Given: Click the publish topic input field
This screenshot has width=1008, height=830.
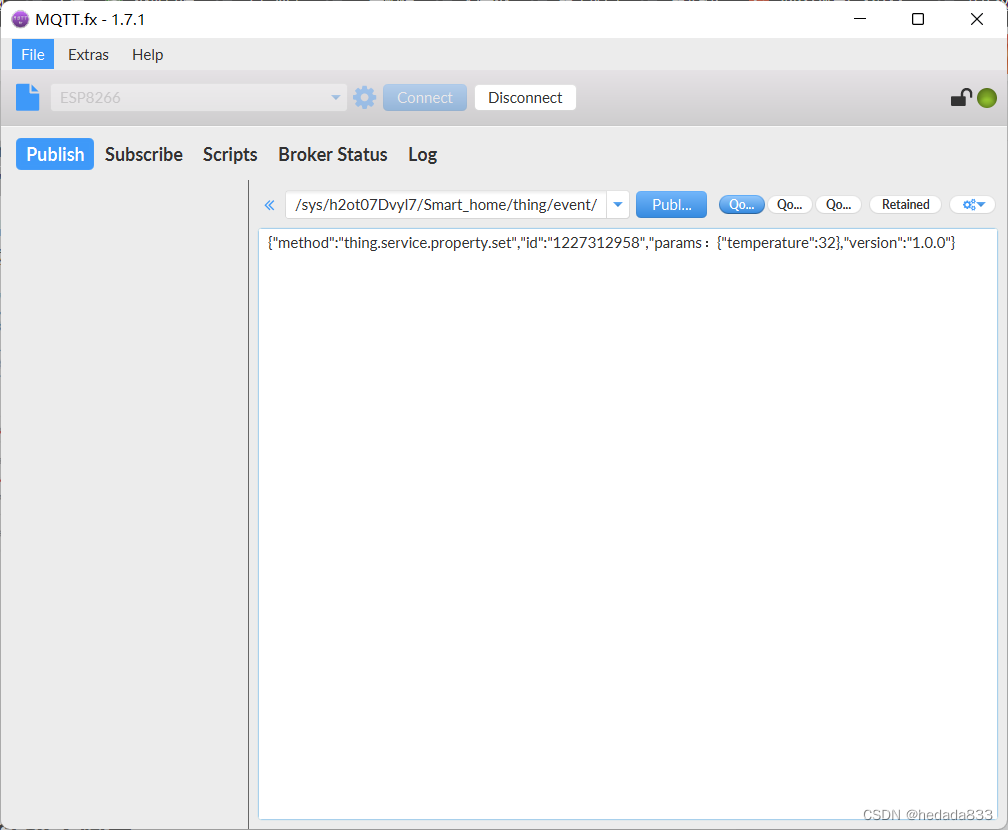Looking at the screenshot, I should pyautogui.click(x=446, y=205).
